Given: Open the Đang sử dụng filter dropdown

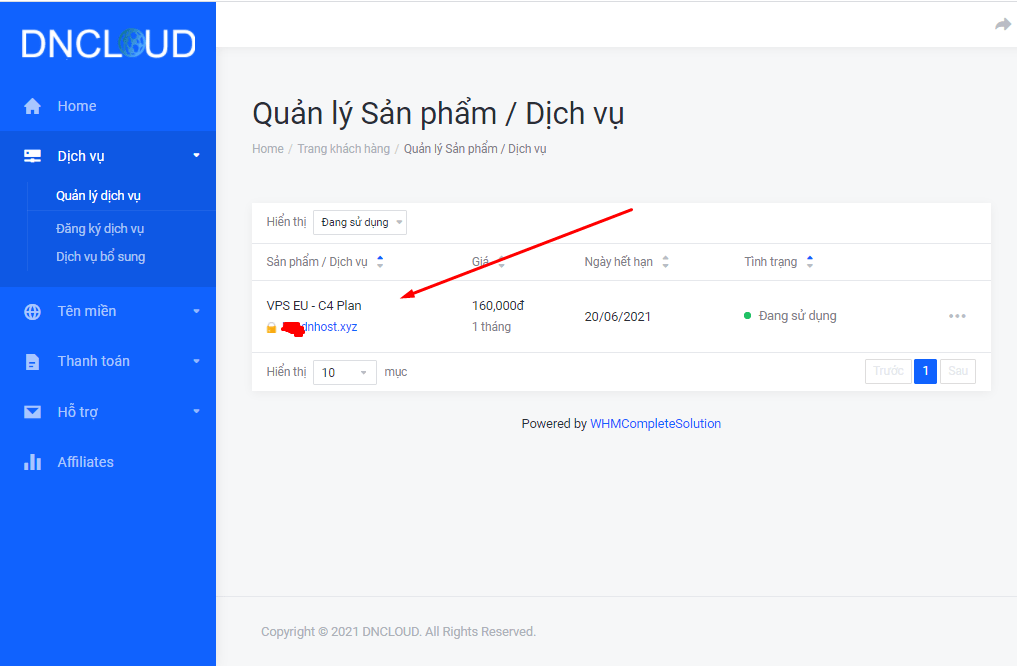Looking at the screenshot, I should [360, 222].
